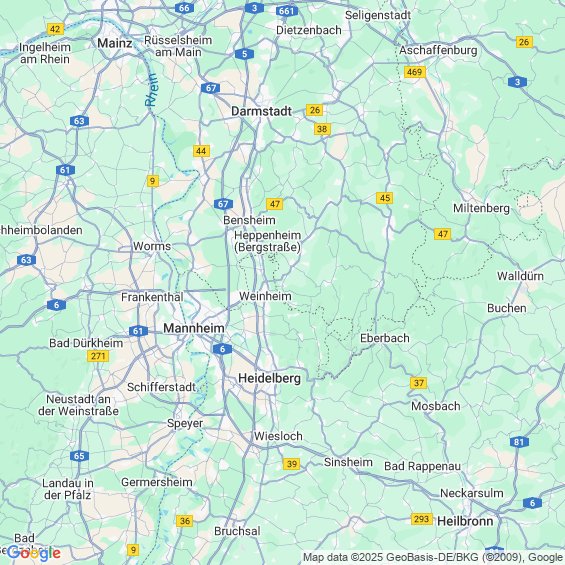
Task: Click the A5 highway shield near Rüsselsheim
Action: (245, 54)
